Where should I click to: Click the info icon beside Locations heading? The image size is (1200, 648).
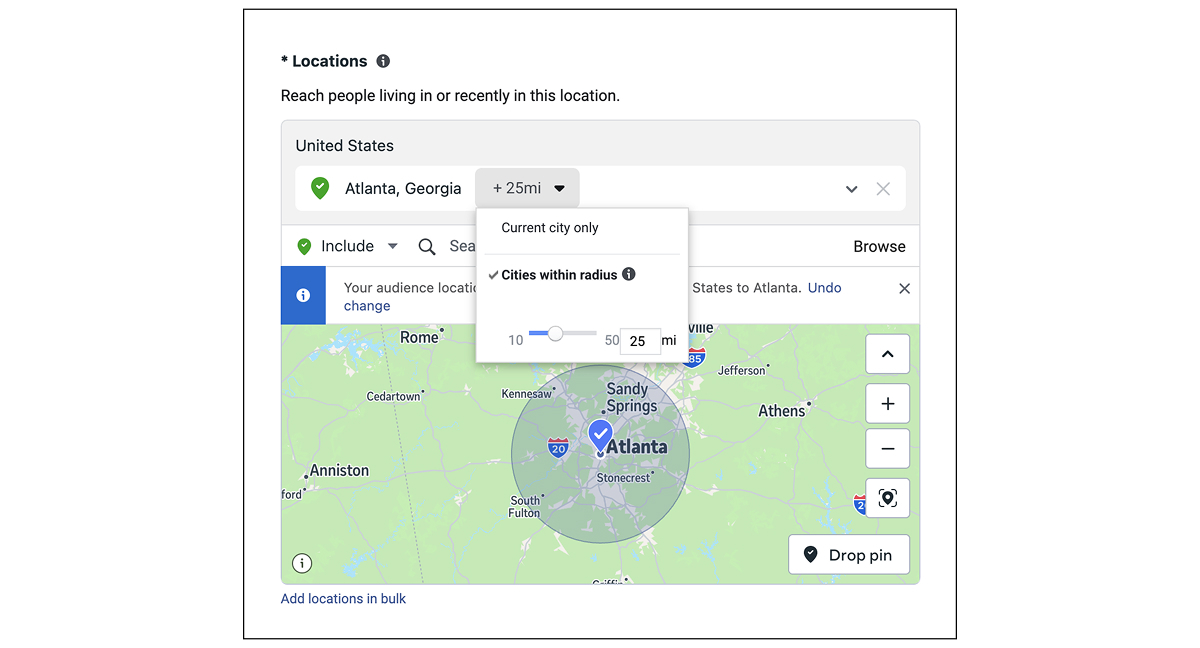[x=383, y=61]
